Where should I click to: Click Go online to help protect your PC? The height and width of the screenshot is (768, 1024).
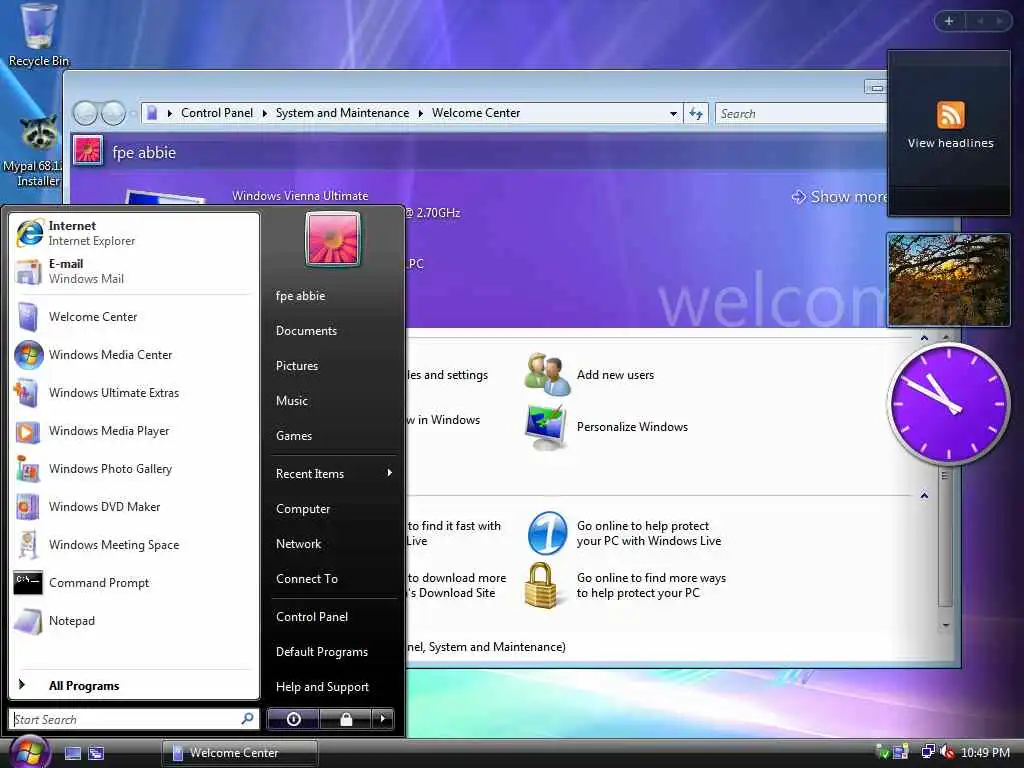pos(648,533)
